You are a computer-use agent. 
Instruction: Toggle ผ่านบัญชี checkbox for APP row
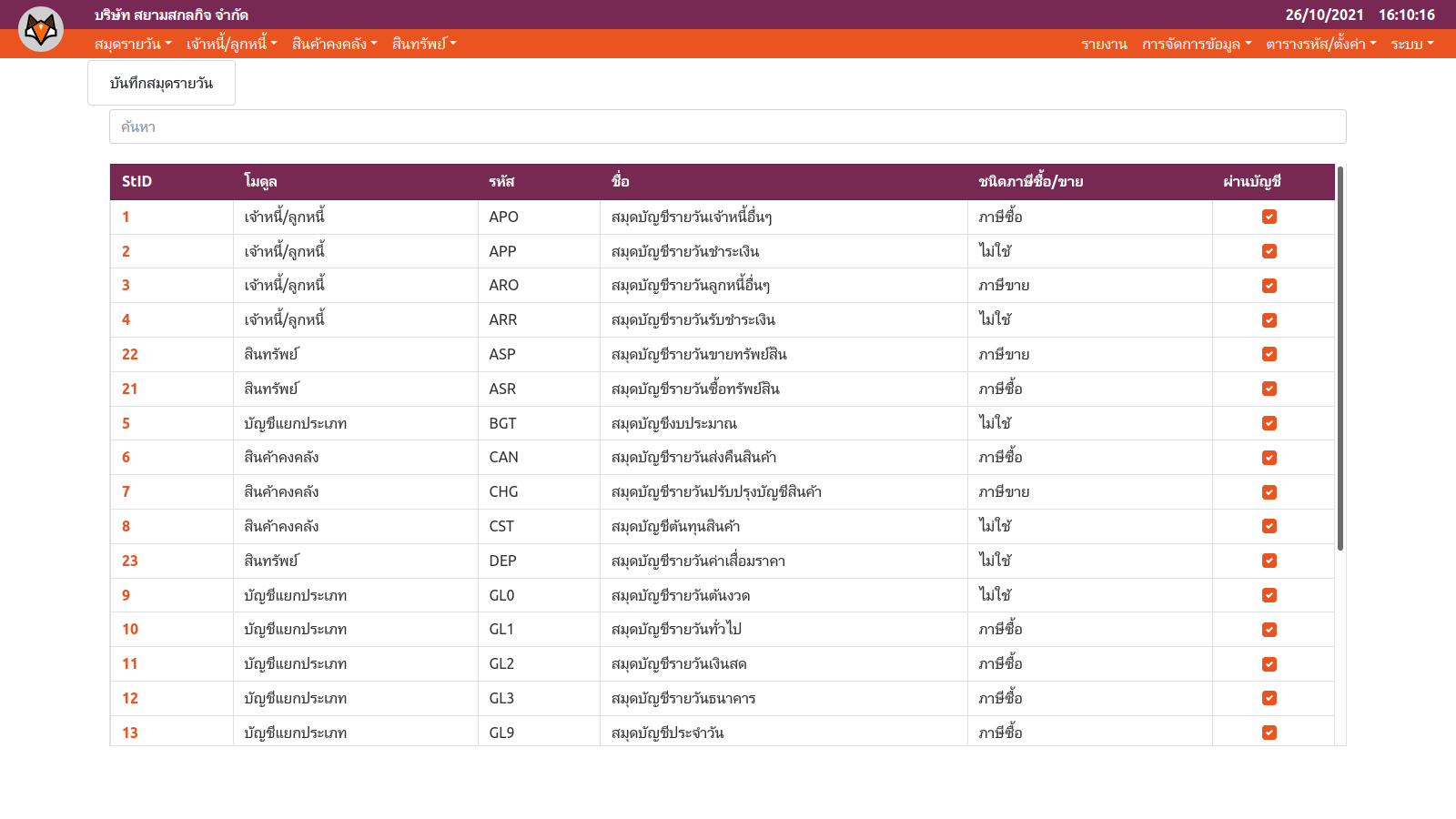point(1269,251)
